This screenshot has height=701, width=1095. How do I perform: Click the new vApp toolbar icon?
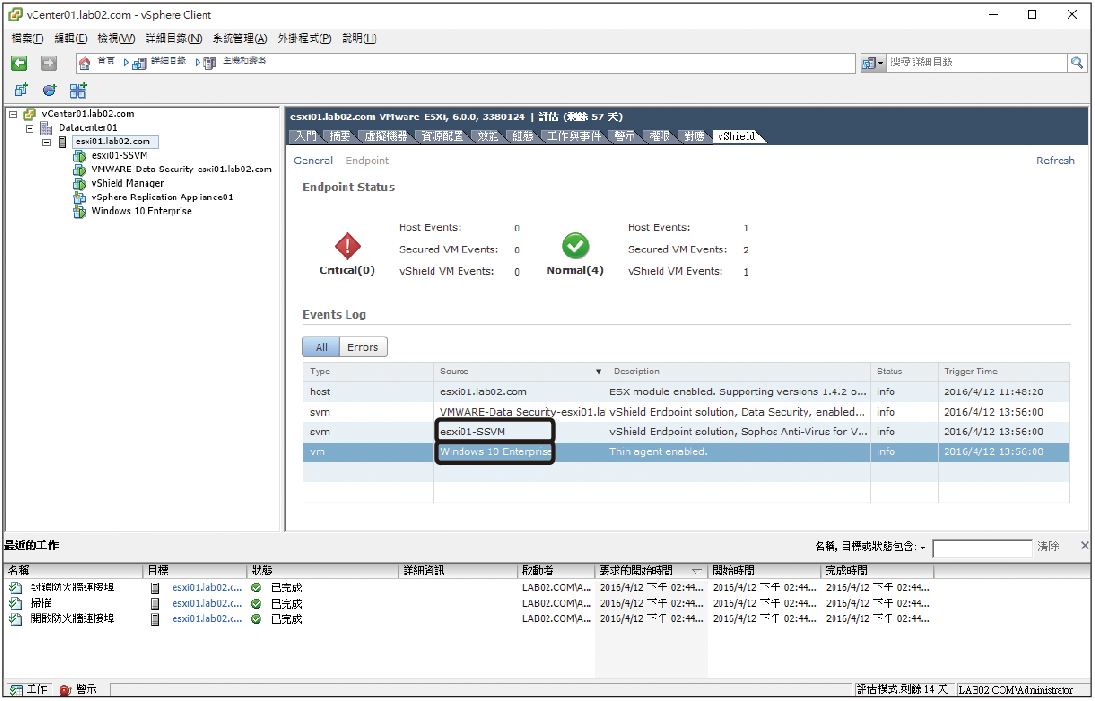pos(78,90)
